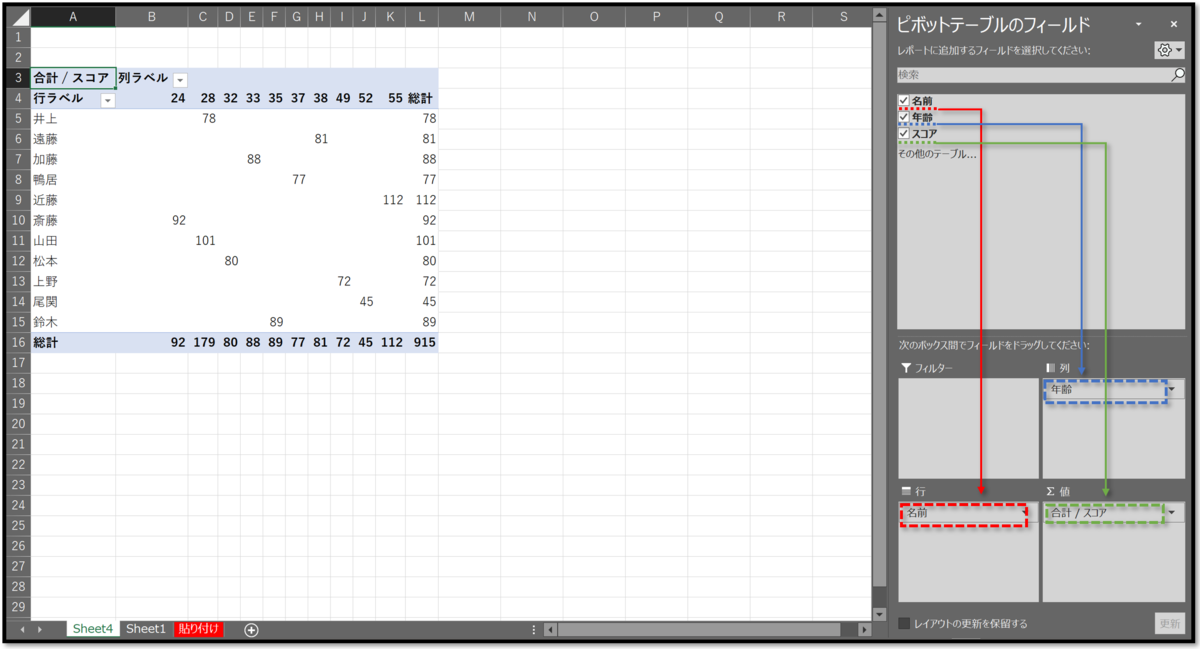Open dropdown of 合計 / スコア in 値 area
Image resolution: width=1200 pixels, height=649 pixels.
(1174, 513)
